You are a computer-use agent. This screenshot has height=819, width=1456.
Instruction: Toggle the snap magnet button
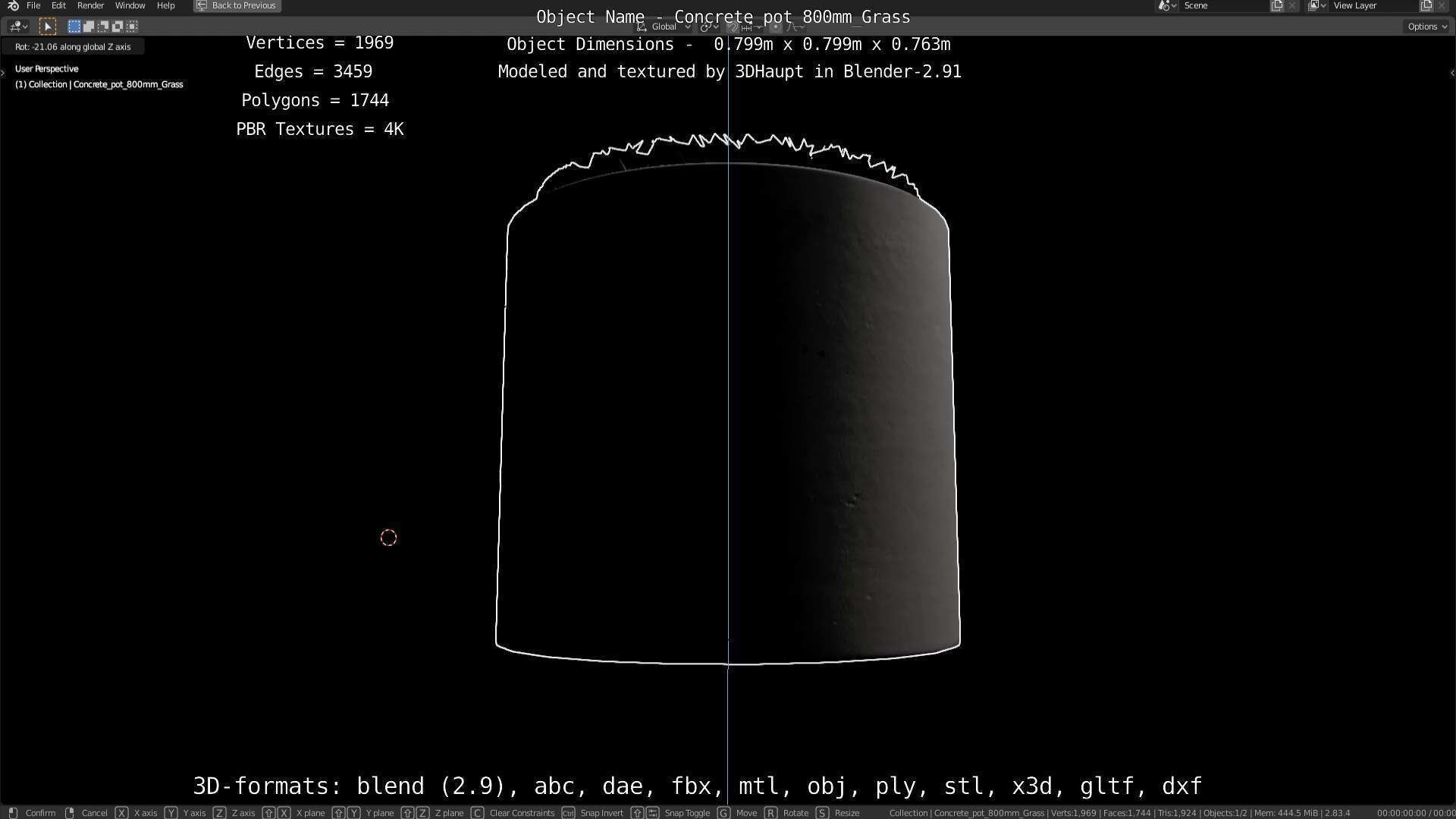(x=733, y=27)
